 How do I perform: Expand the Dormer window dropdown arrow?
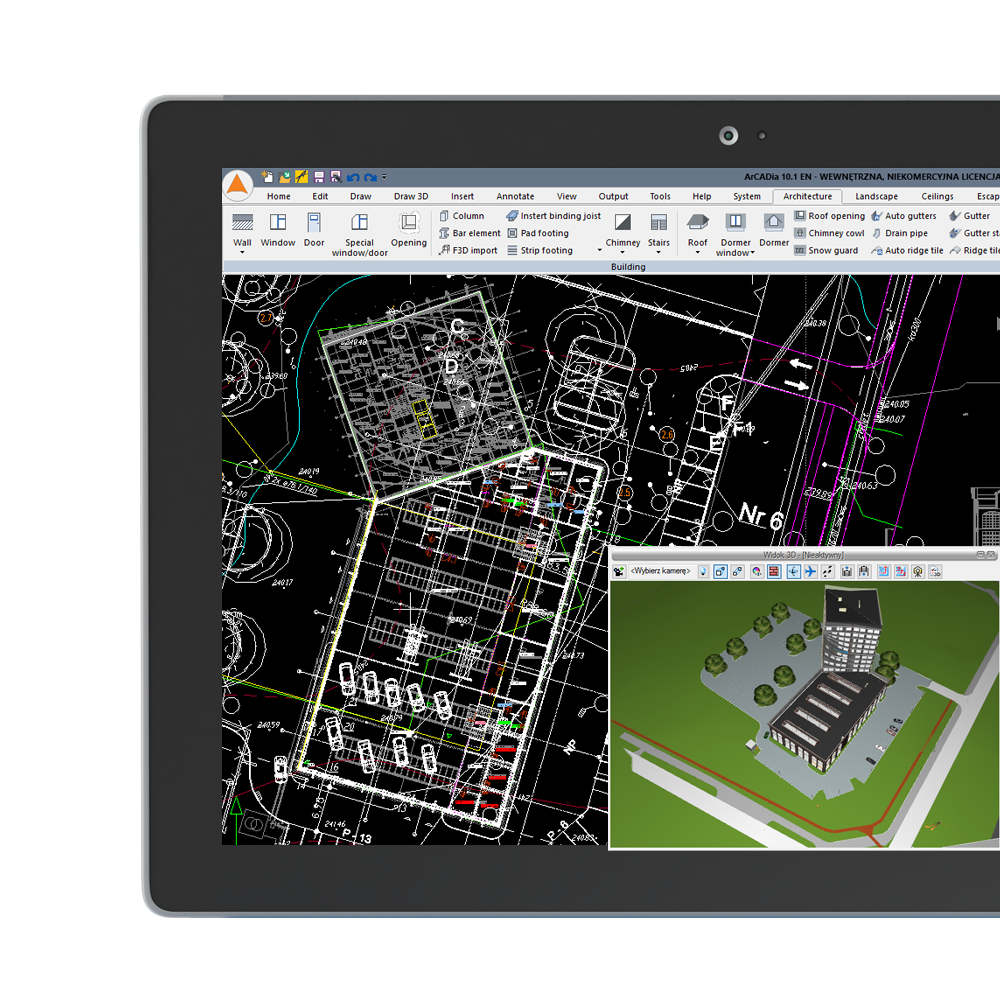(752, 253)
